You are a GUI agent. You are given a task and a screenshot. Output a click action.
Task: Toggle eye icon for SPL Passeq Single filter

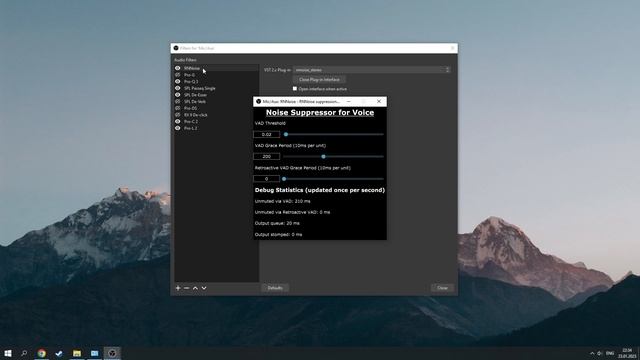tap(178, 88)
